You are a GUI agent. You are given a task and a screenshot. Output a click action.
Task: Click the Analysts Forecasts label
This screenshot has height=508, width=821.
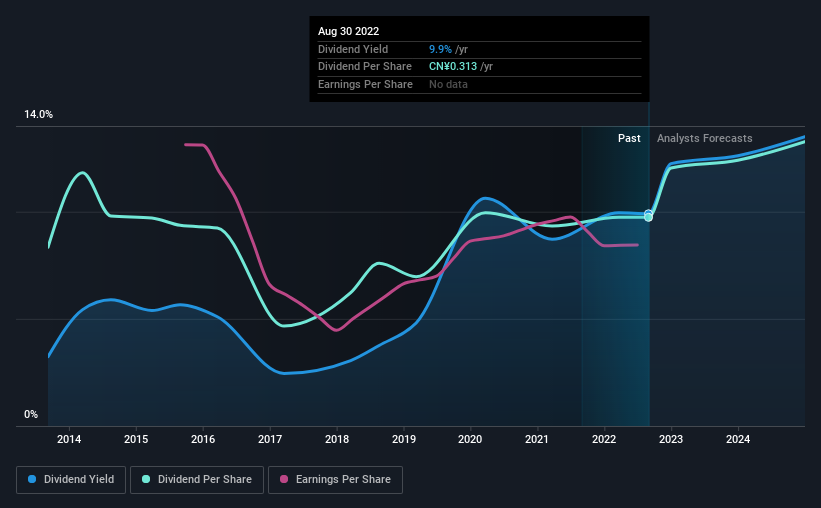click(x=705, y=139)
